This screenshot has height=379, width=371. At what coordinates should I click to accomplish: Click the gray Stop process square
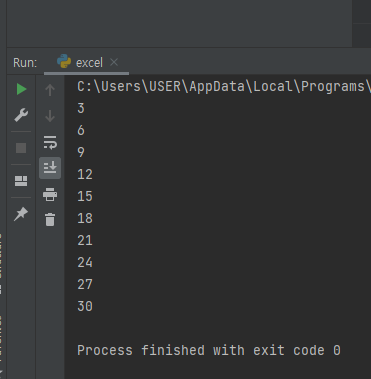pyautogui.click(x=21, y=148)
